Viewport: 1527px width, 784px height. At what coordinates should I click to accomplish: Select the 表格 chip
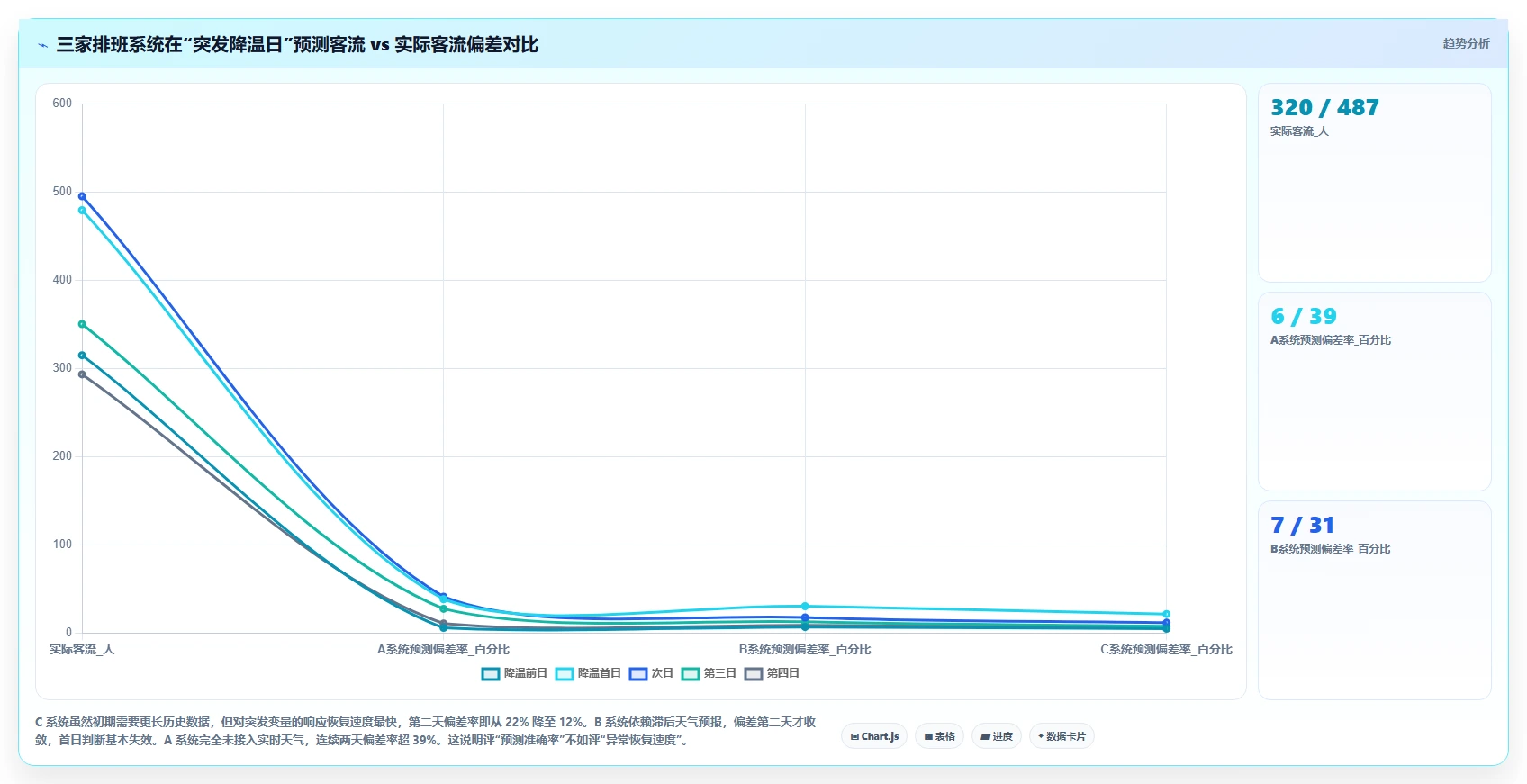pos(939,736)
